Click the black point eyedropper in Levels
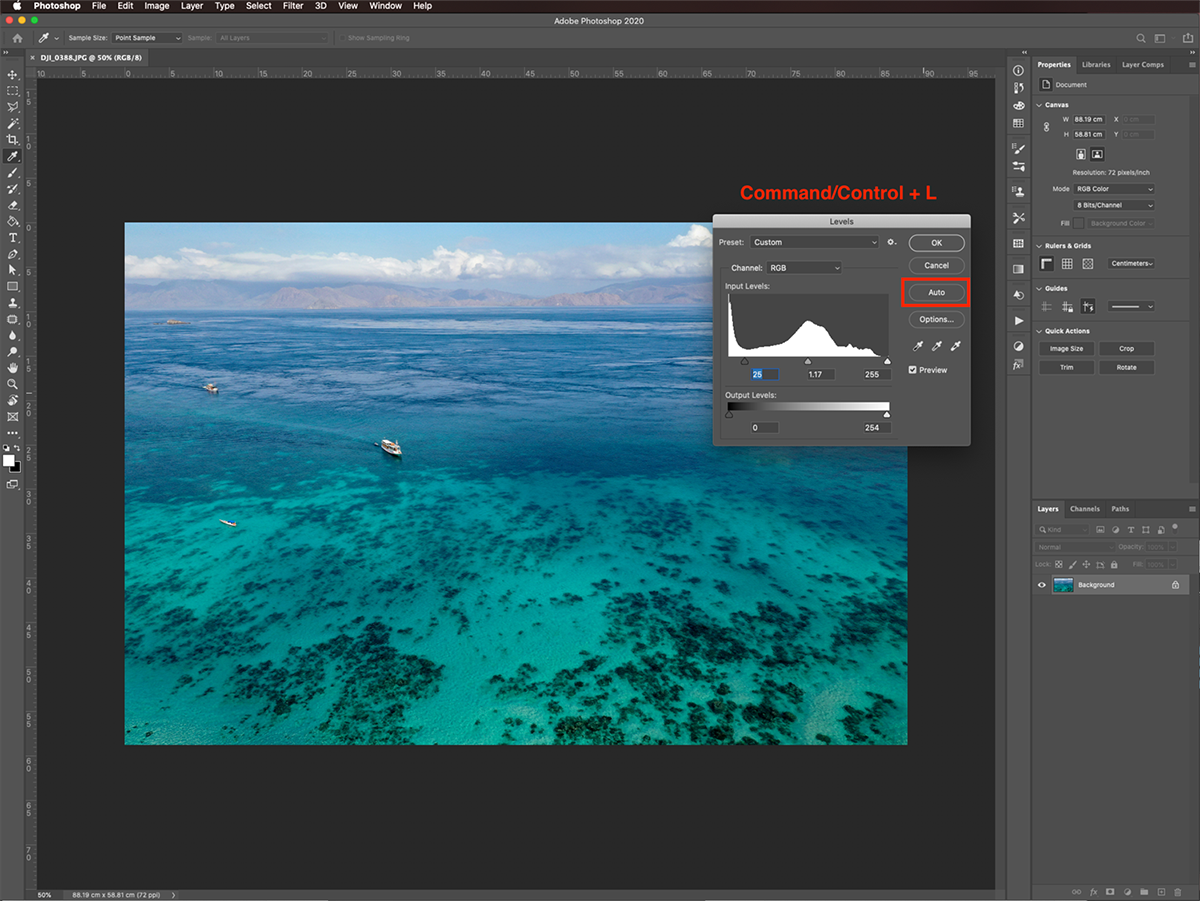 918,346
